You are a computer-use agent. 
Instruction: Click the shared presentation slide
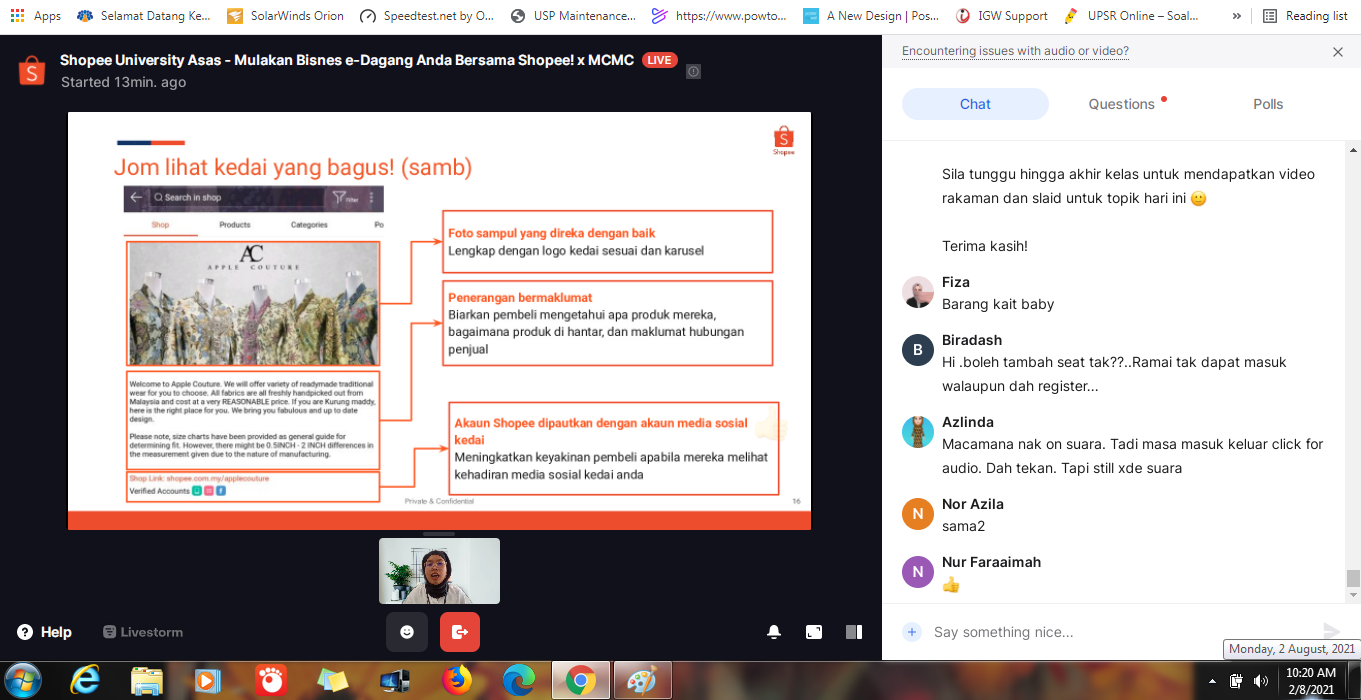pyautogui.click(x=439, y=321)
